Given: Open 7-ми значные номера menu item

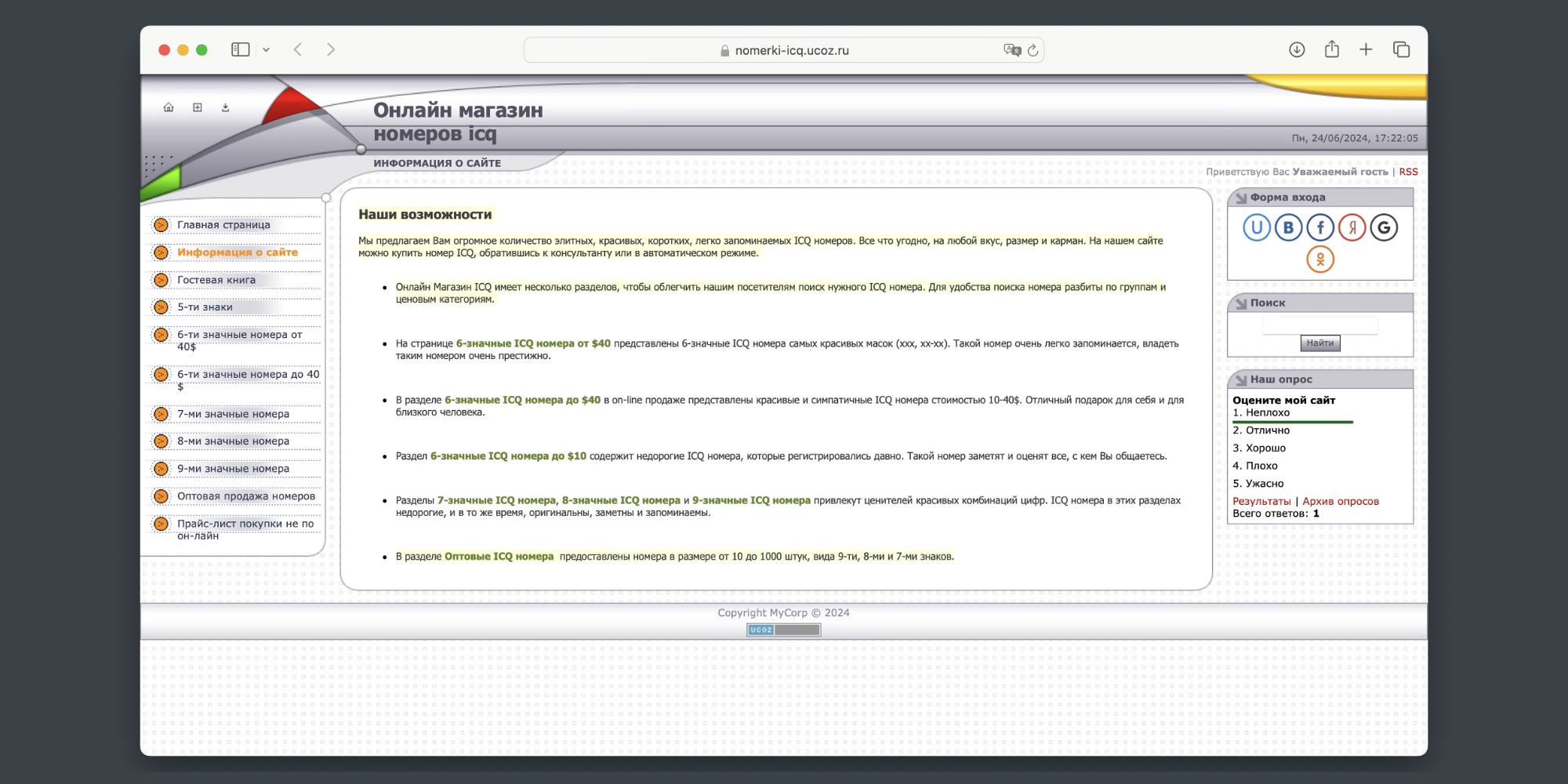Looking at the screenshot, I should (x=233, y=414).
